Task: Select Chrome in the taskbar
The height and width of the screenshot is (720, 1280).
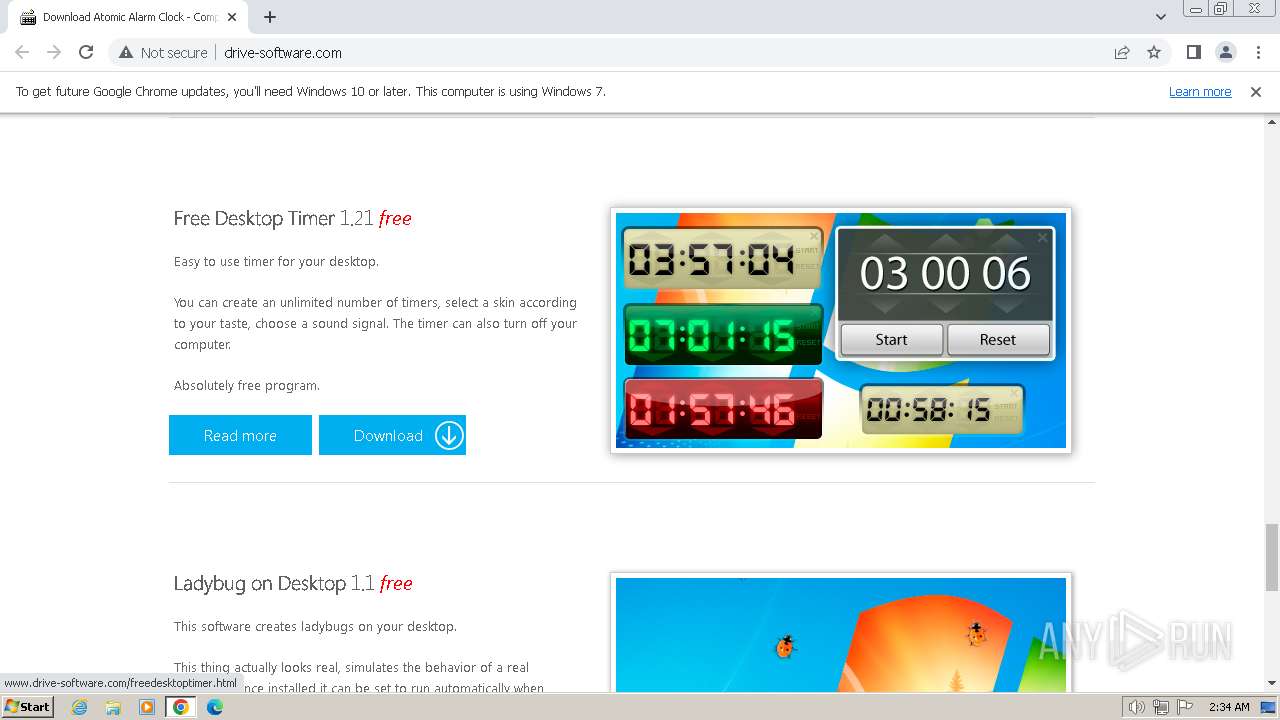Action: [x=181, y=707]
